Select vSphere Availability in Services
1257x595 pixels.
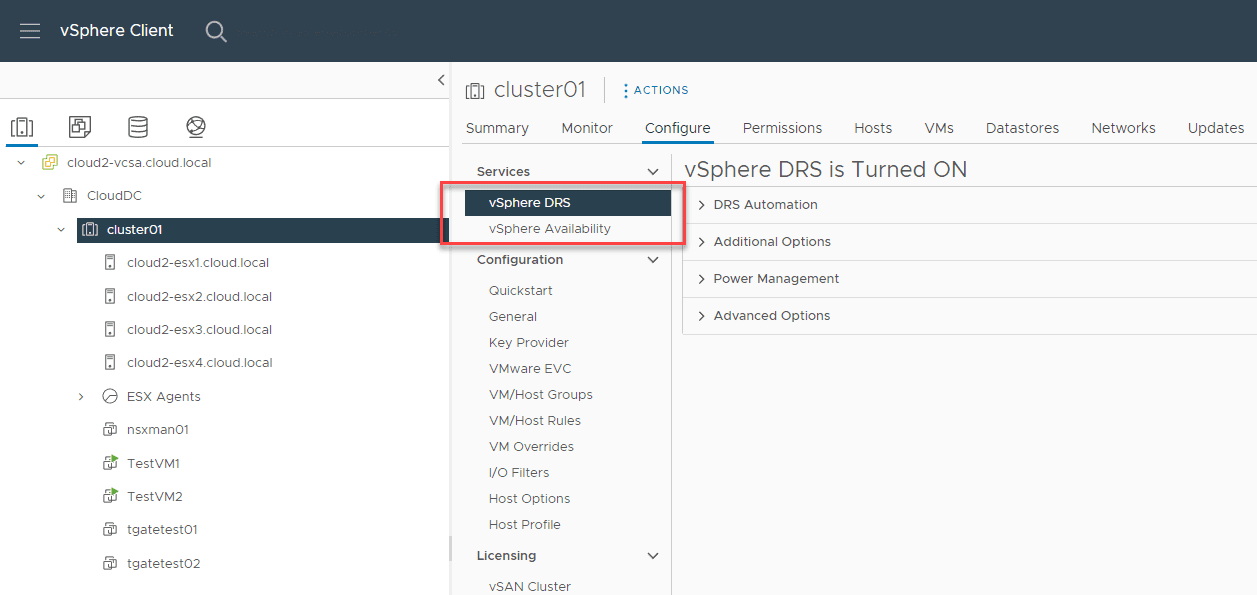coord(550,229)
